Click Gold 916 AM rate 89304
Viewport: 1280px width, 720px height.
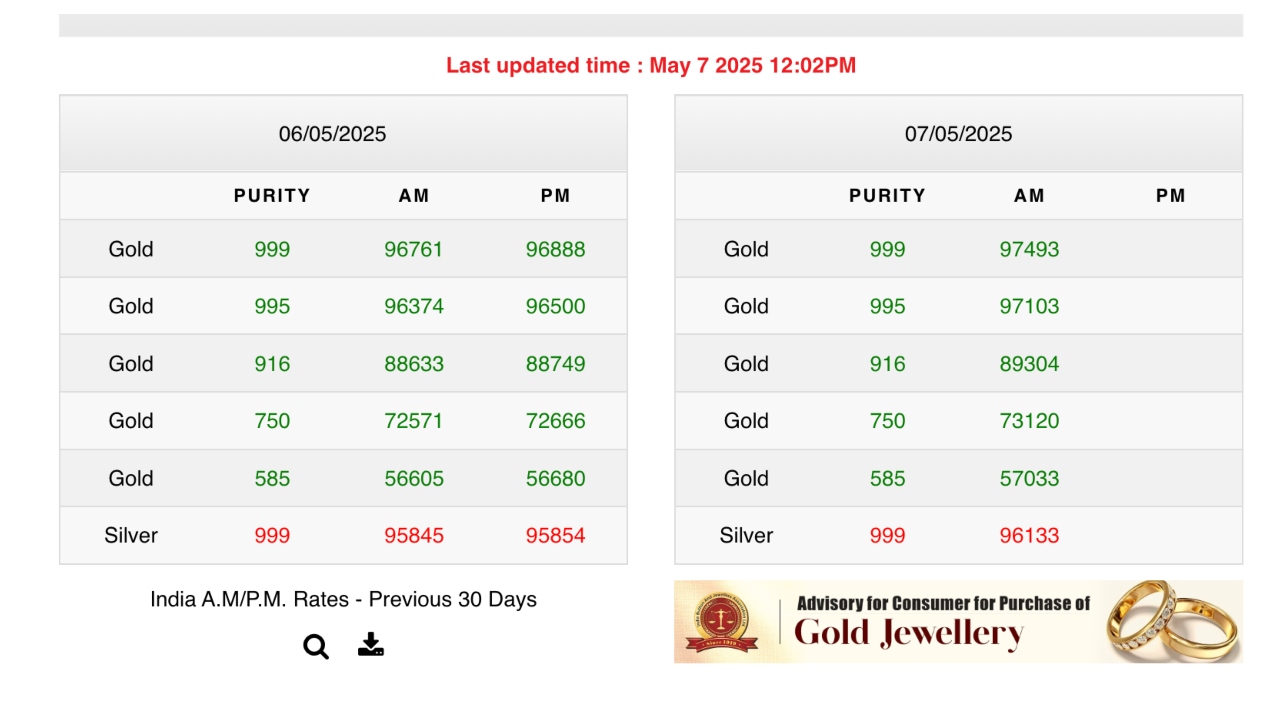pyautogui.click(x=1029, y=364)
